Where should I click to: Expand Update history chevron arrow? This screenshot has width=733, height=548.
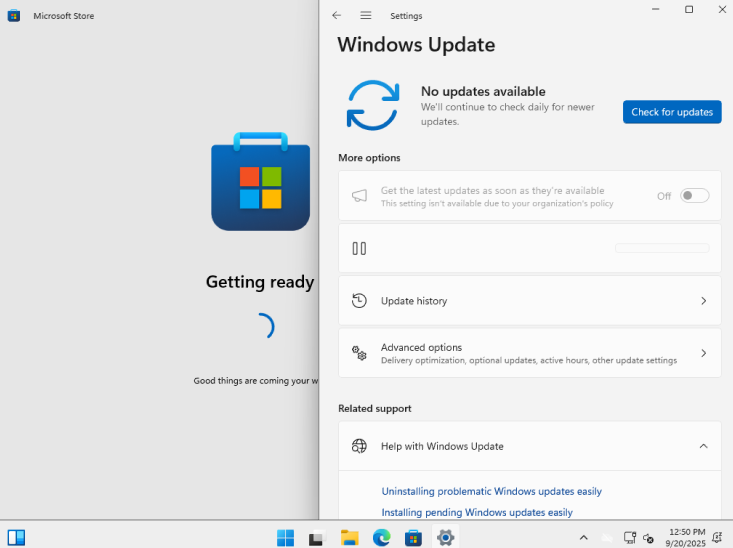[704, 301]
